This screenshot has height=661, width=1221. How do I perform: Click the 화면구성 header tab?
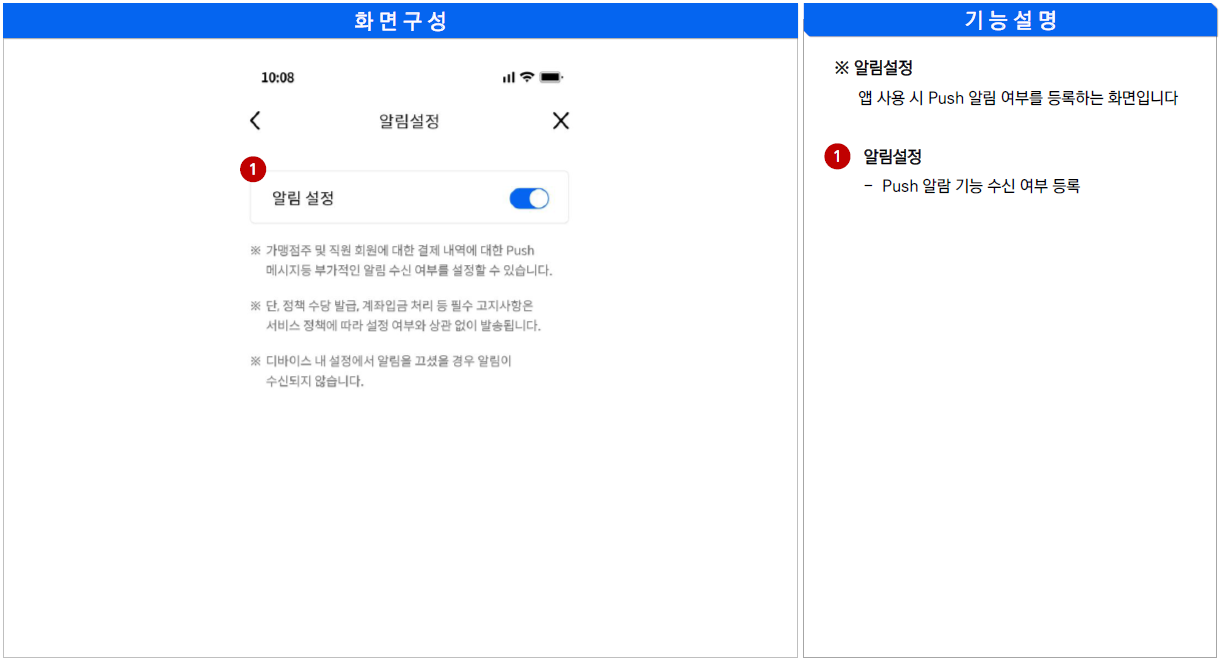point(400,20)
